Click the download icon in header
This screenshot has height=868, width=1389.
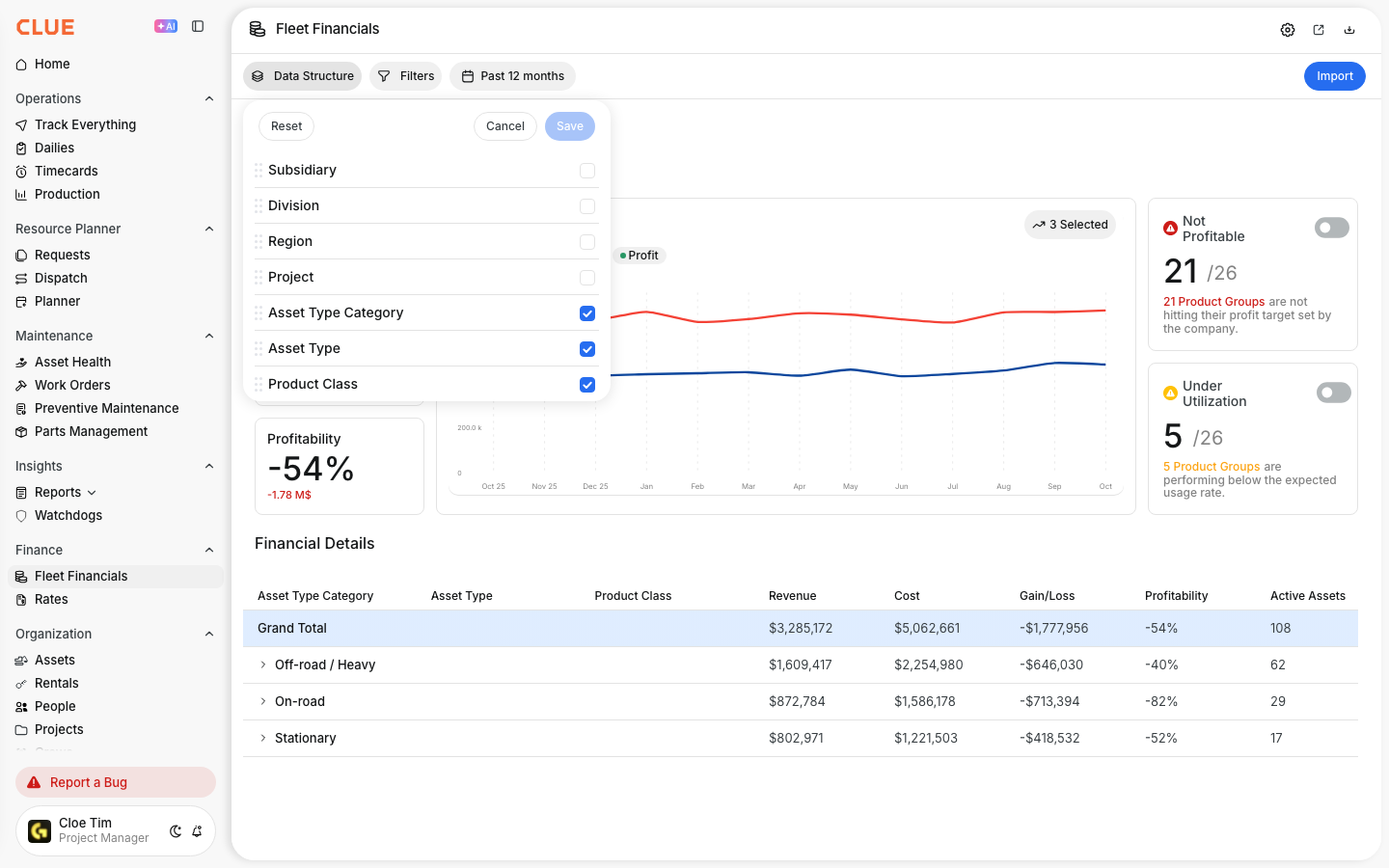1349,30
